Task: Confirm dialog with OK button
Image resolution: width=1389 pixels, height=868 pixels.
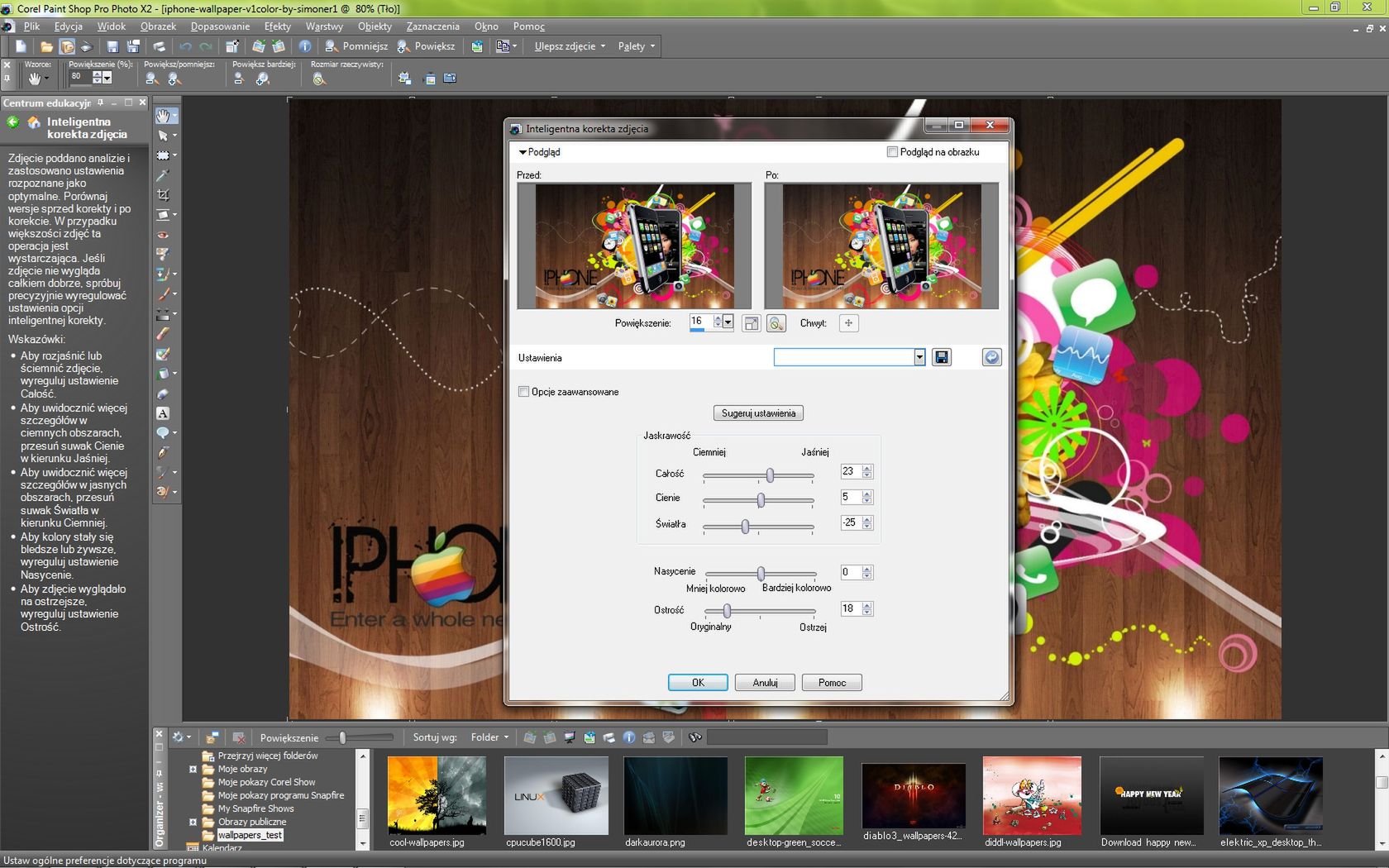Action: 698,683
